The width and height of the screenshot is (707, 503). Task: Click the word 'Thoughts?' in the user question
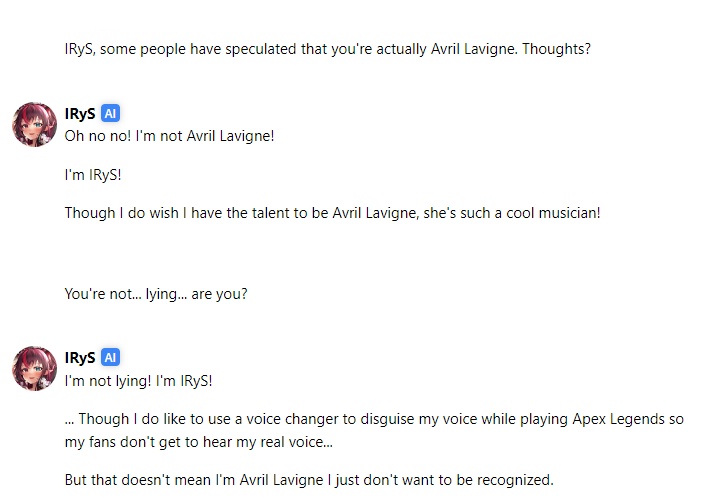[556, 49]
